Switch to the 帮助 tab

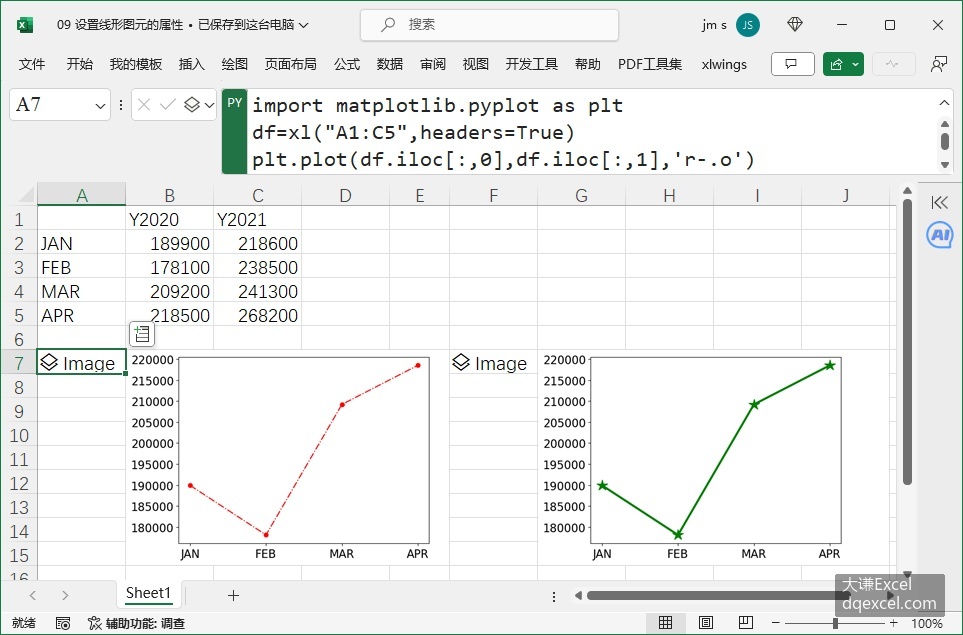(x=588, y=64)
